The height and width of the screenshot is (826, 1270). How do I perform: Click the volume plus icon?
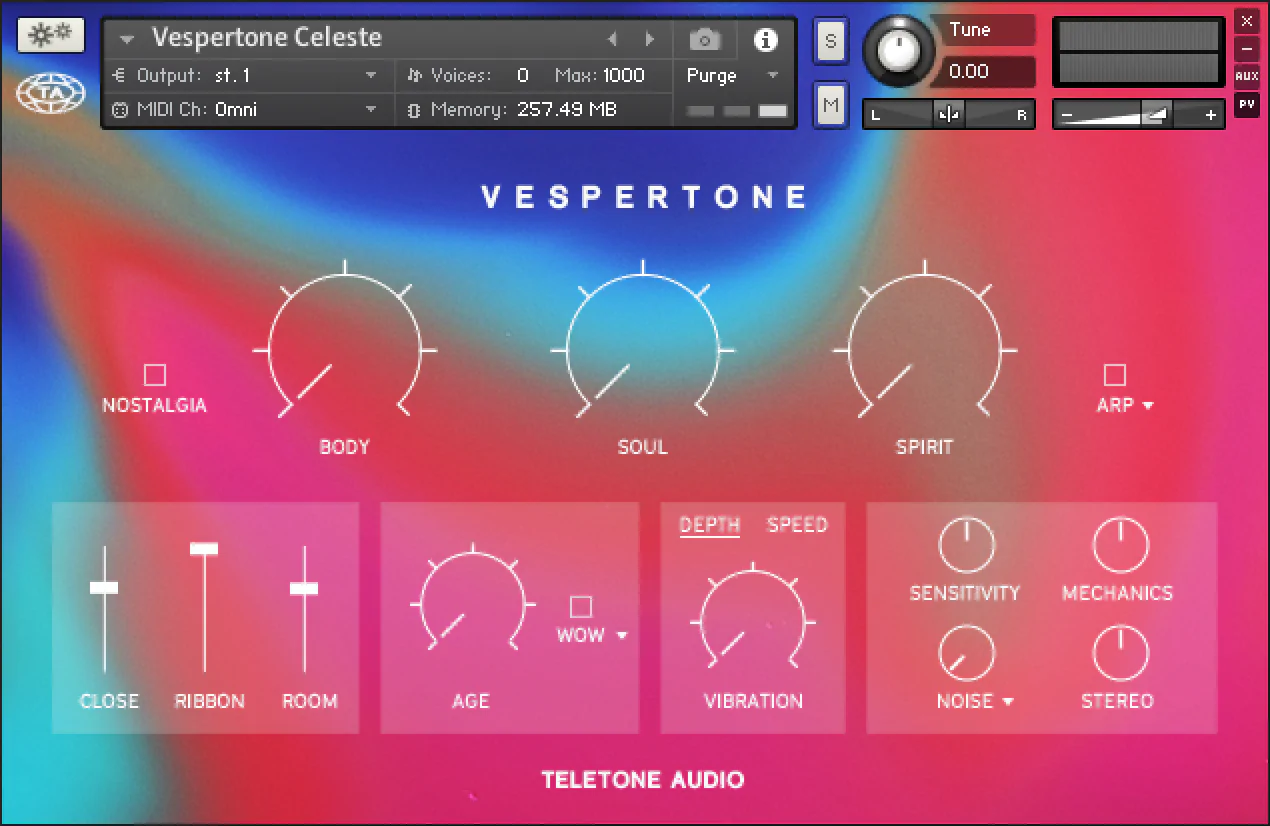[x=1211, y=115]
